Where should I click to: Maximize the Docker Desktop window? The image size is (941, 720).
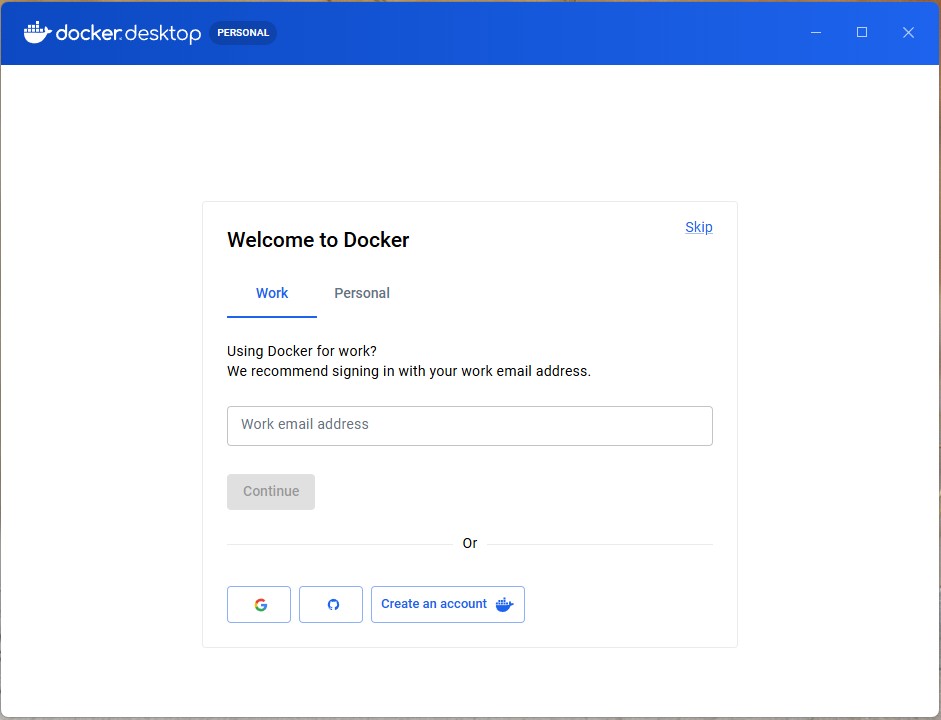tap(862, 32)
